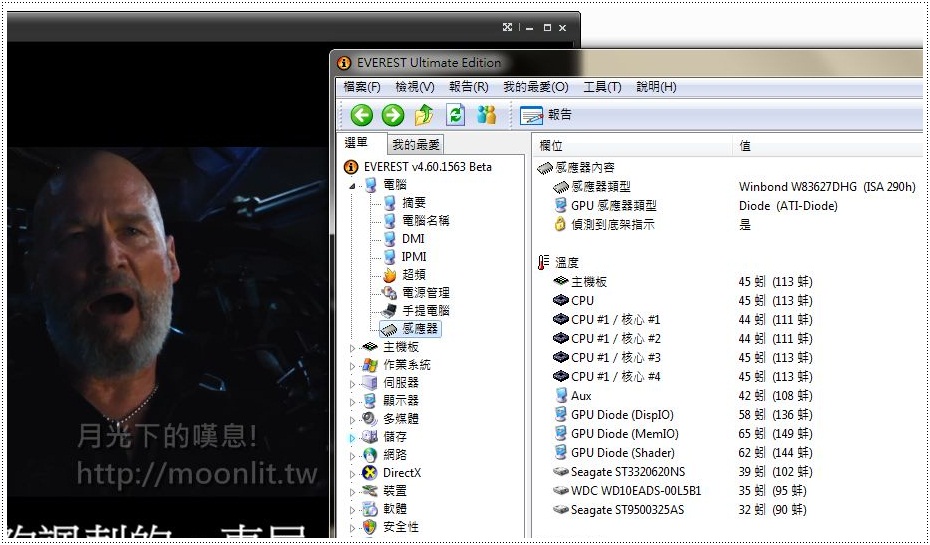Switch to the 我的最愛 tab

[x=415, y=145]
